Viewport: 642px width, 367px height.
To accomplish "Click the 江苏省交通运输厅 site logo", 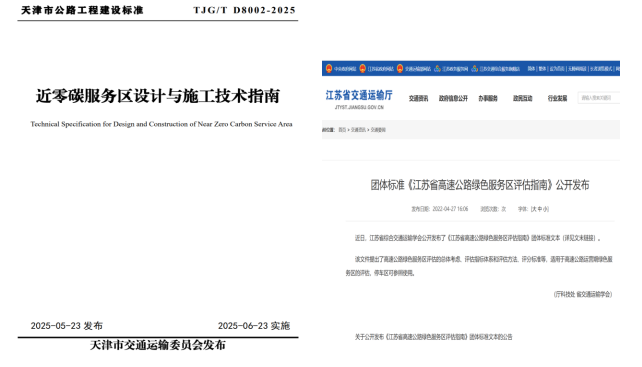I will tap(359, 95).
